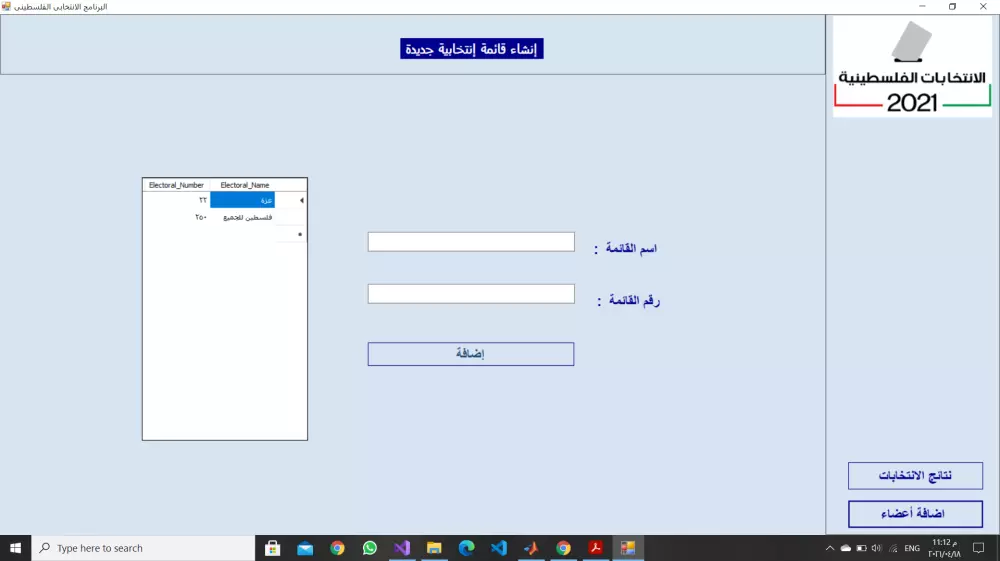Open the Windows Start menu

15,548
